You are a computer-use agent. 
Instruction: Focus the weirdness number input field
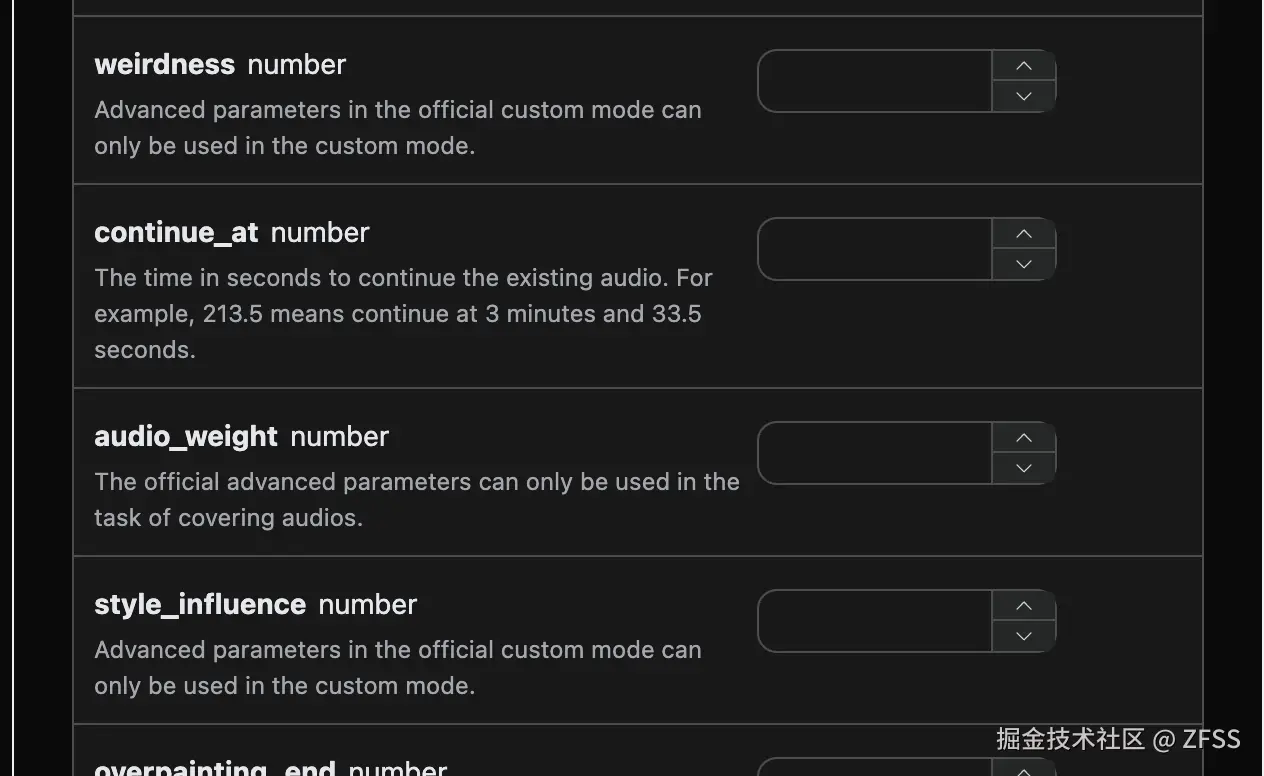875,81
